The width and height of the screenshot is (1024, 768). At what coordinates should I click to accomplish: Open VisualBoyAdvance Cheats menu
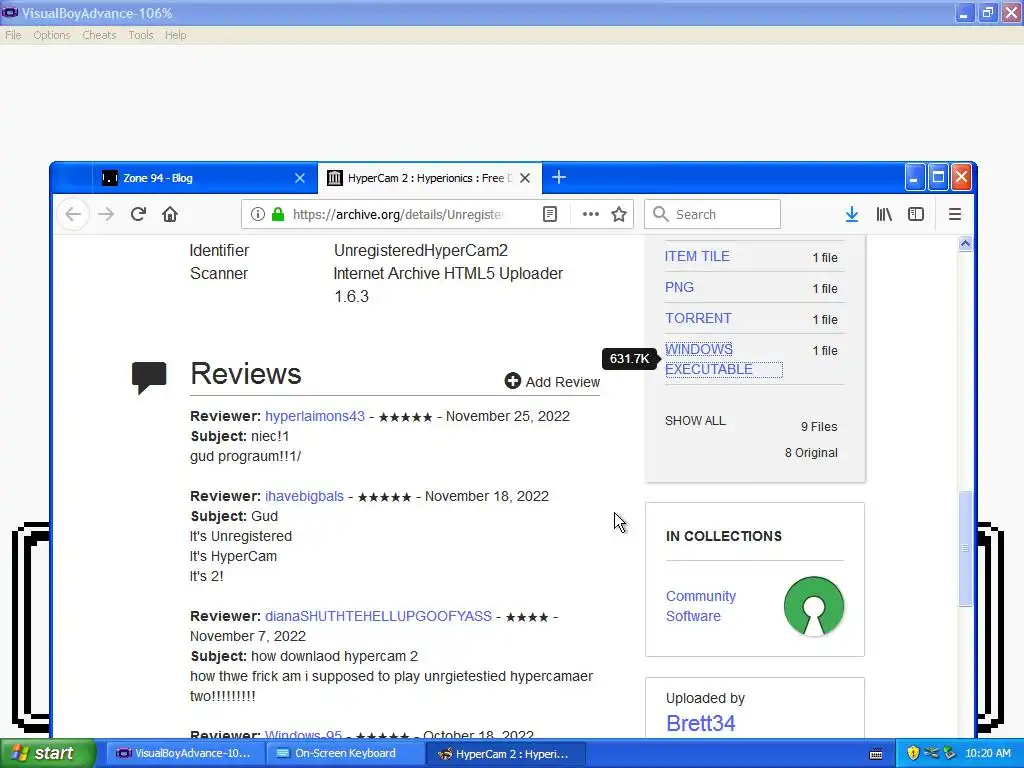99,35
